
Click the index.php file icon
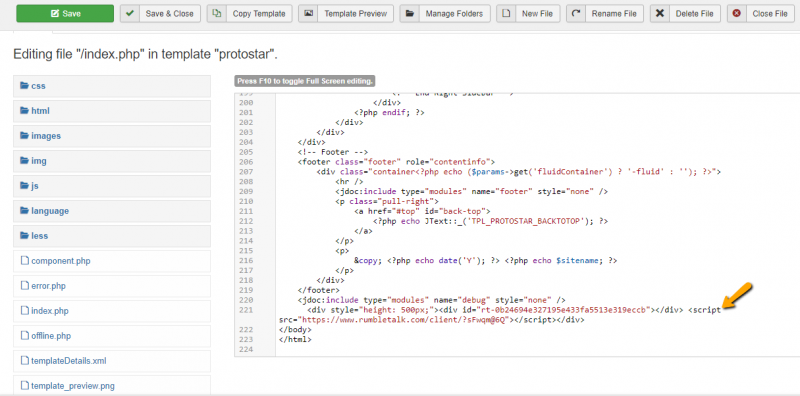click(x=24, y=311)
